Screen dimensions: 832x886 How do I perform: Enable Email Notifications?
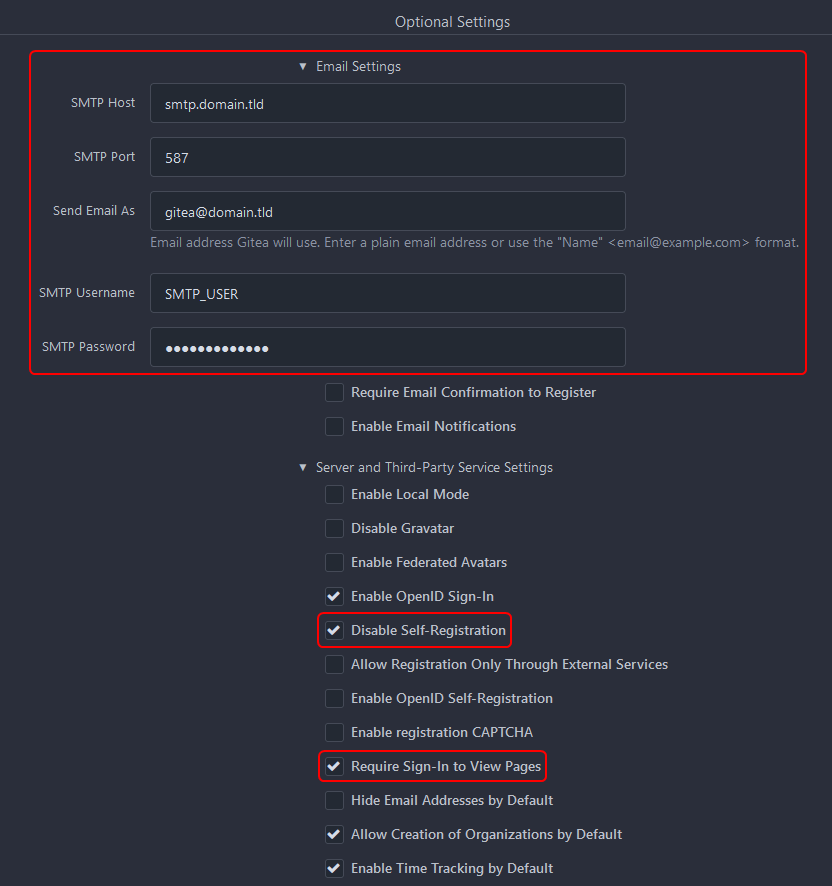pyautogui.click(x=334, y=426)
